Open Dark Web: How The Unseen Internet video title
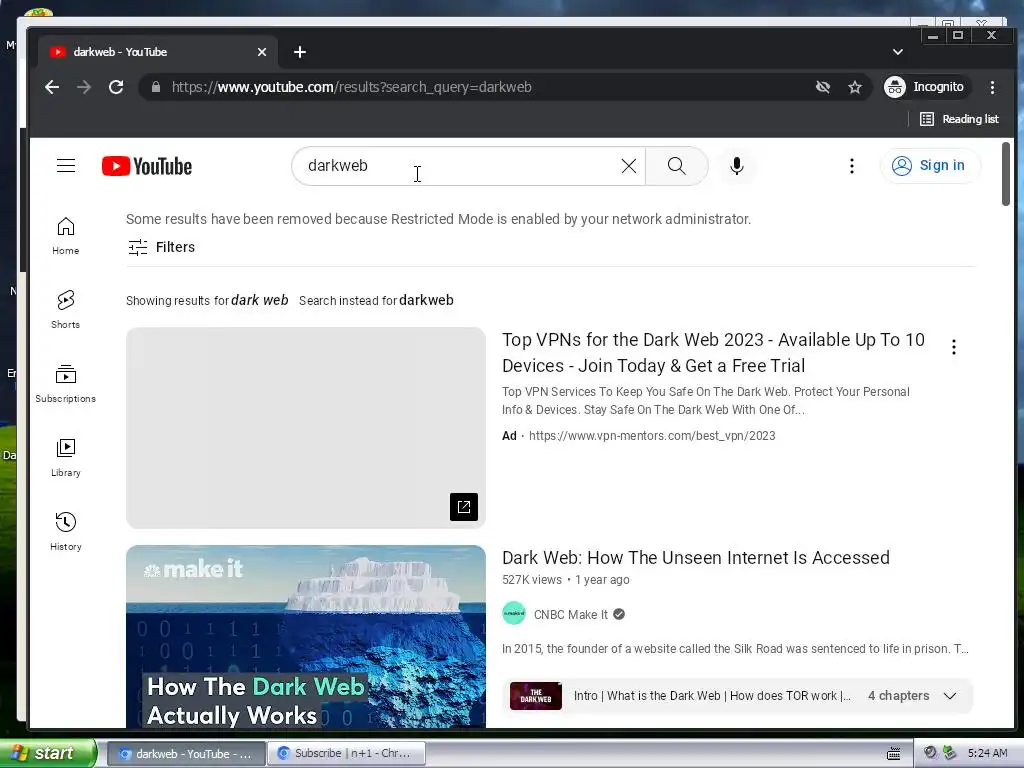This screenshot has height=768, width=1024. point(696,558)
